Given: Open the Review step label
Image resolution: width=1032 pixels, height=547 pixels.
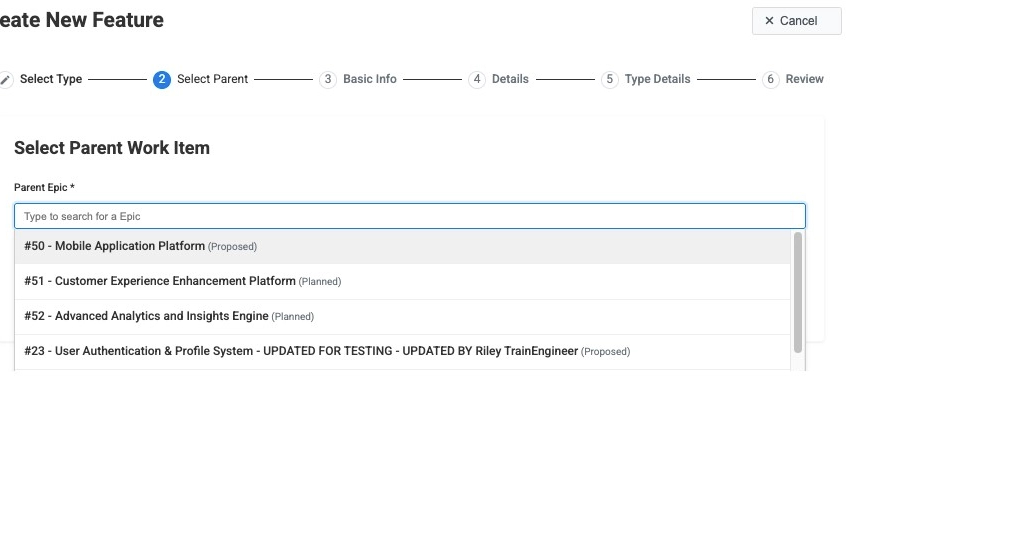Looking at the screenshot, I should (x=804, y=80).
